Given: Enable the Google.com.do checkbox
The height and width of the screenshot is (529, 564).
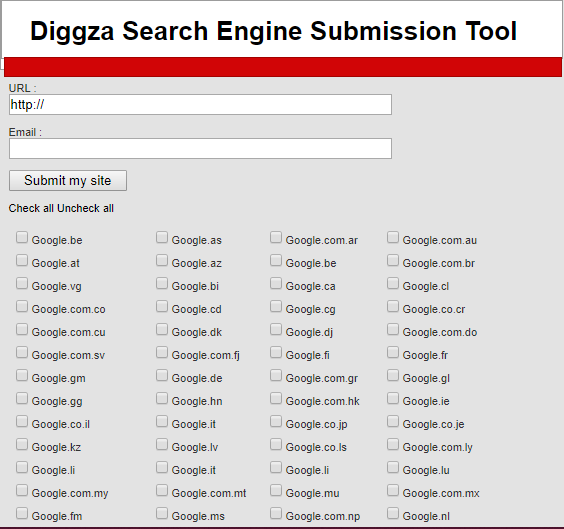Looking at the screenshot, I should (393, 329).
